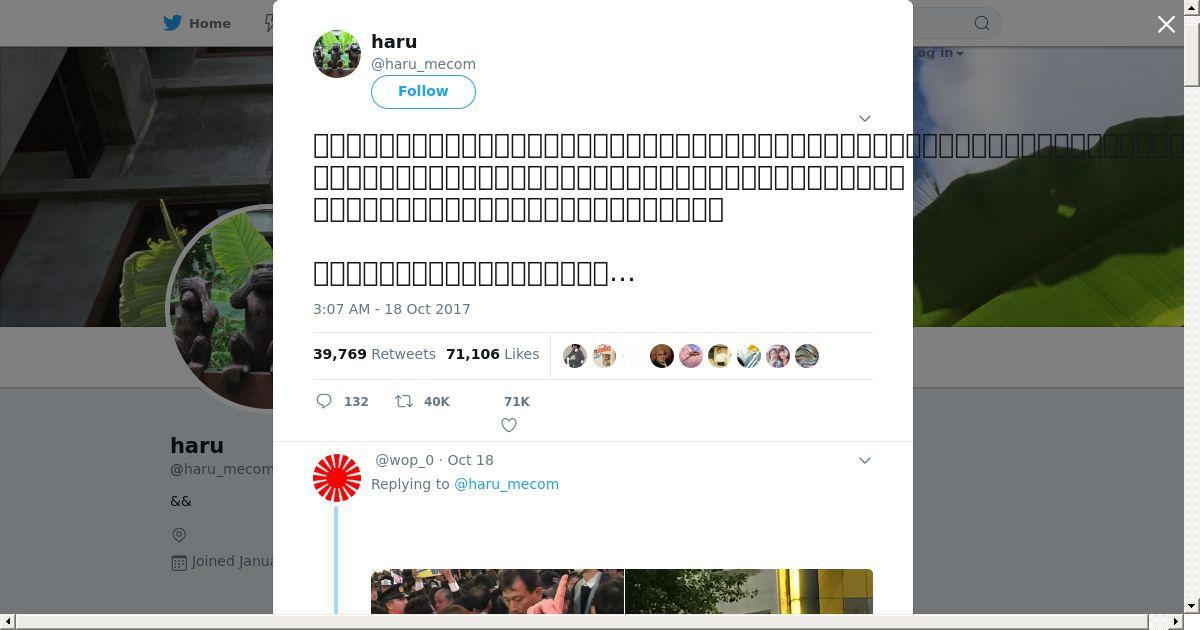View the 39,769 Retweets list
This screenshot has width=1200, height=630.
pyautogui.click(x=374, y=354)
